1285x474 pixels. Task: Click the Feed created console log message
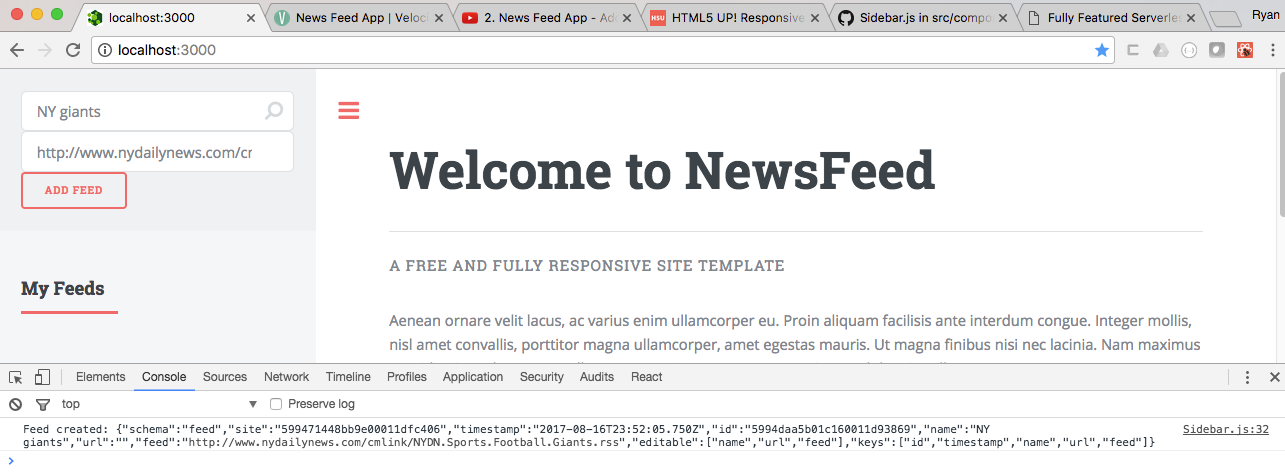click(590, 435)
